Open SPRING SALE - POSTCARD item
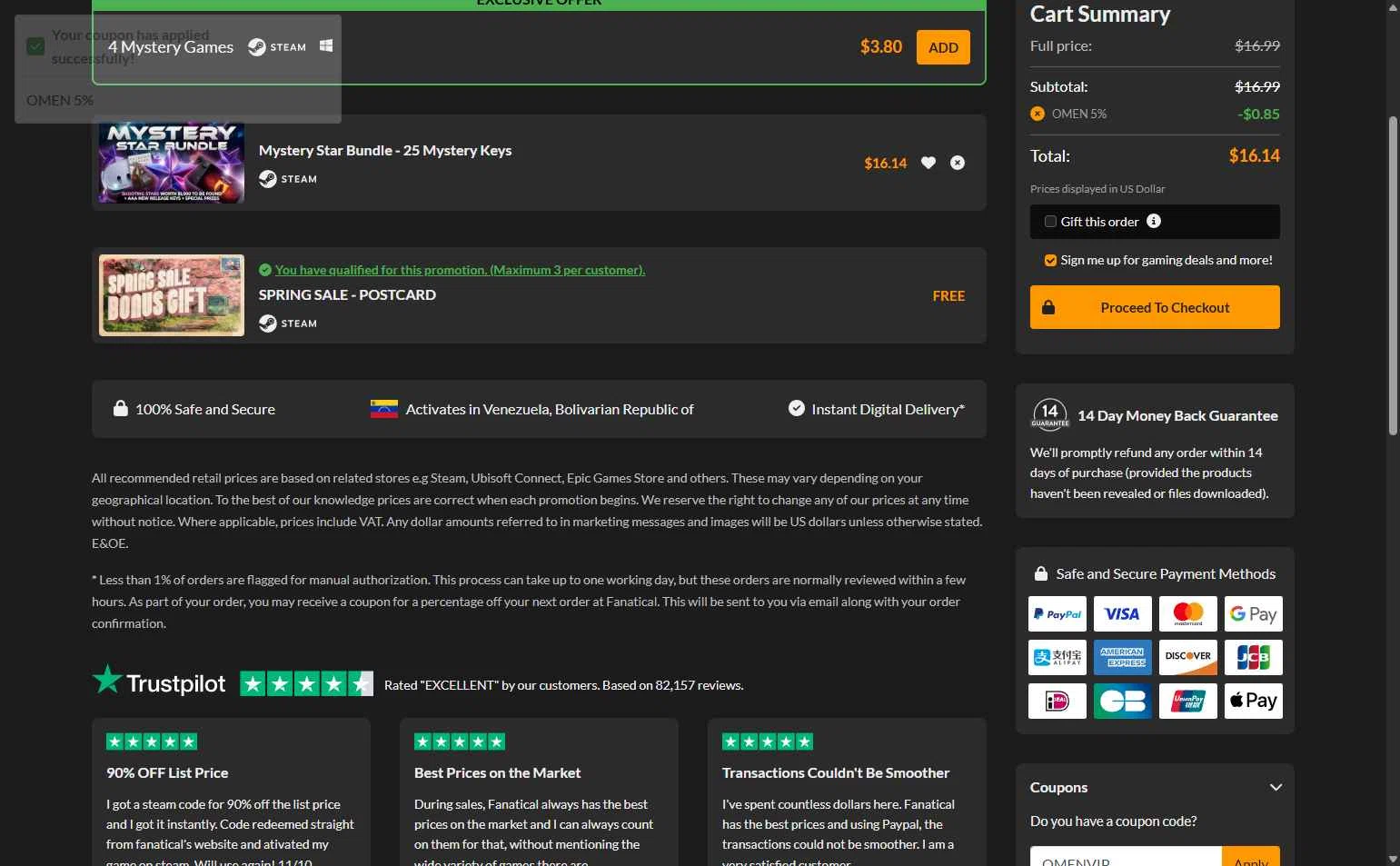Image resolution: width=1400 pixels, height=866 pixels. coord(347,294)
